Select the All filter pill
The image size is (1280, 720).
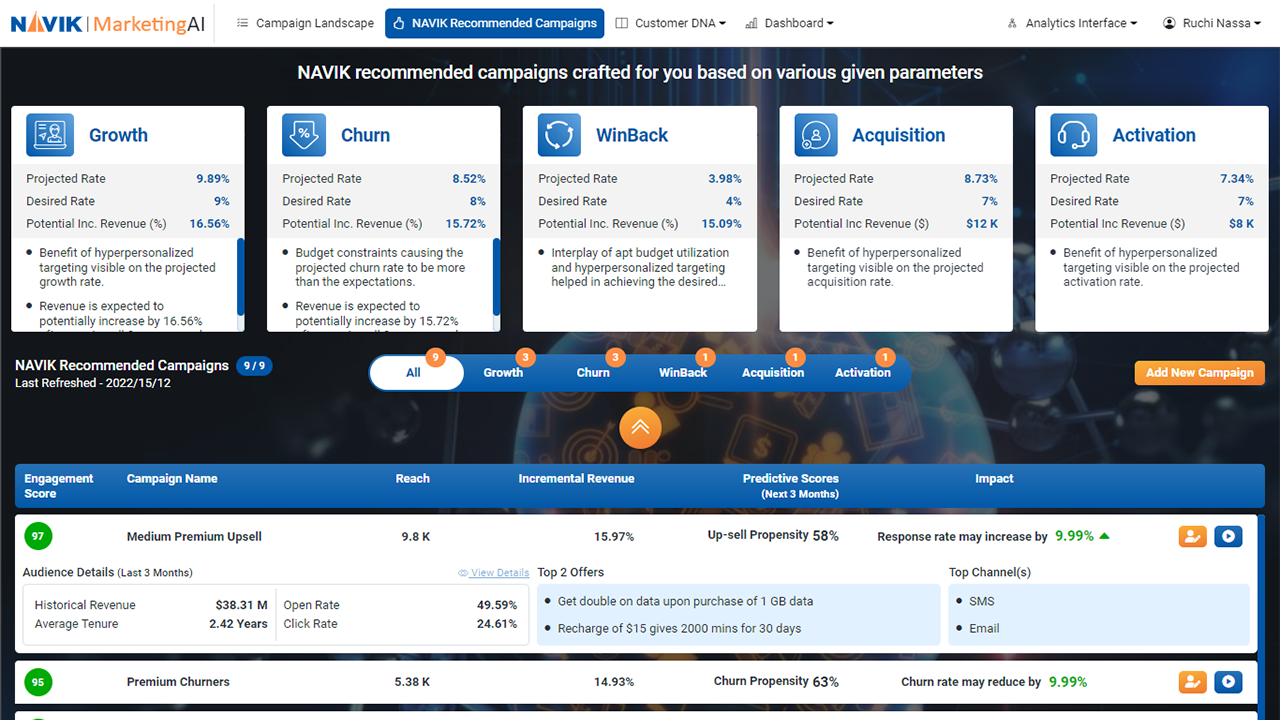416,373
